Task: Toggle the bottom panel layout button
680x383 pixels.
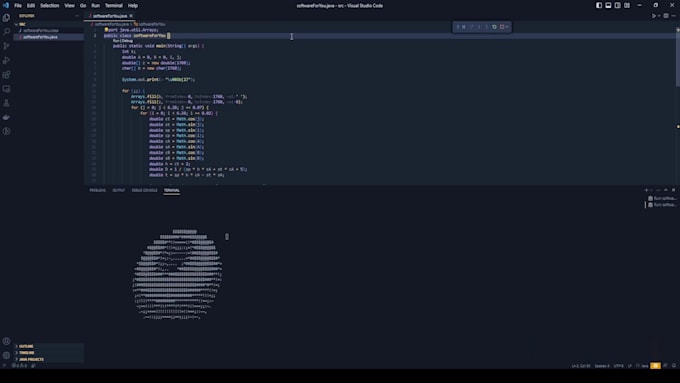Action: [608, 6]
